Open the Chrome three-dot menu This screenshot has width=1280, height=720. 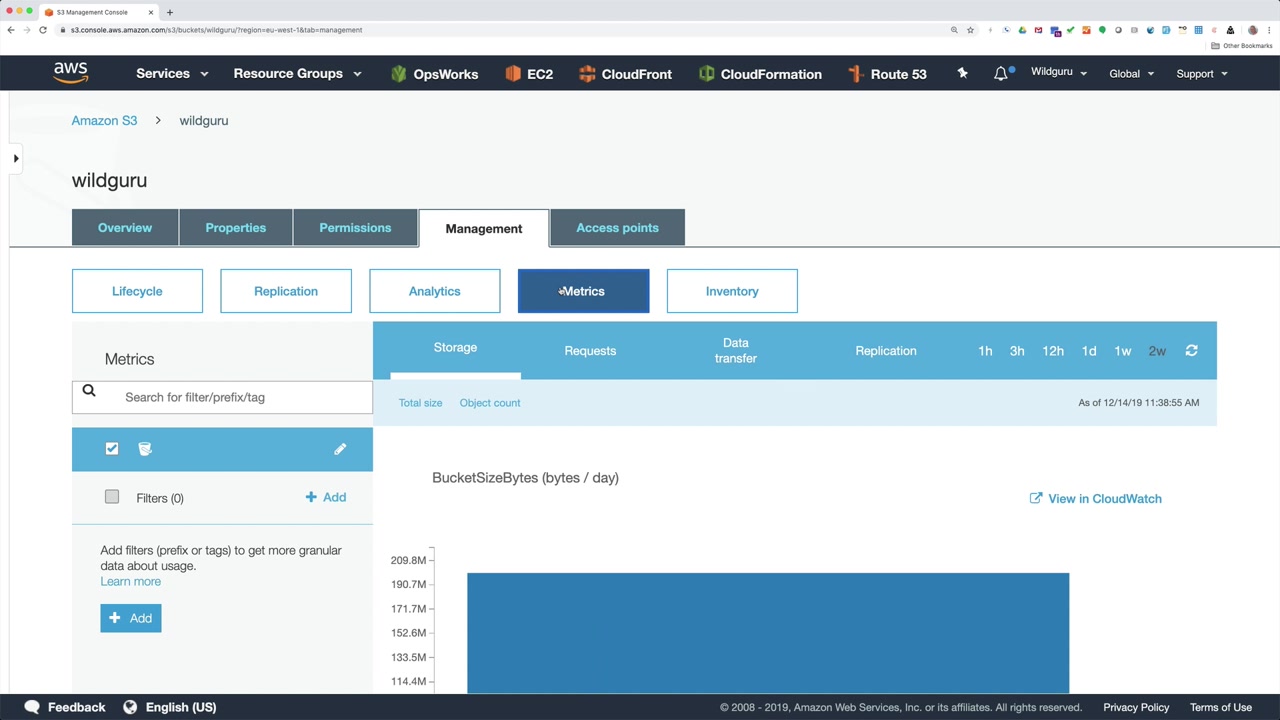[x=1270, y=30]
